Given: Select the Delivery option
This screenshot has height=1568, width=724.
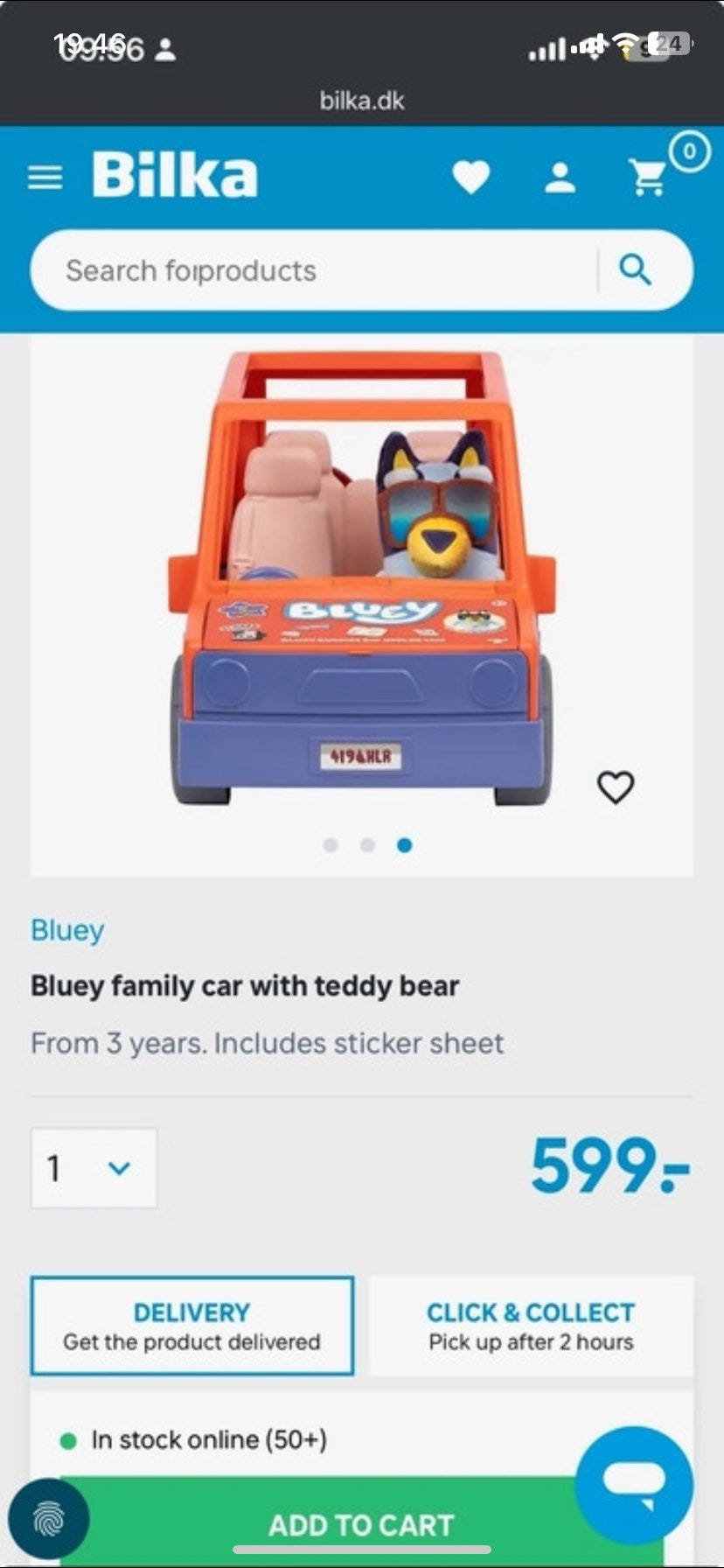Looking at the screenshot, I should [192, 1326].
